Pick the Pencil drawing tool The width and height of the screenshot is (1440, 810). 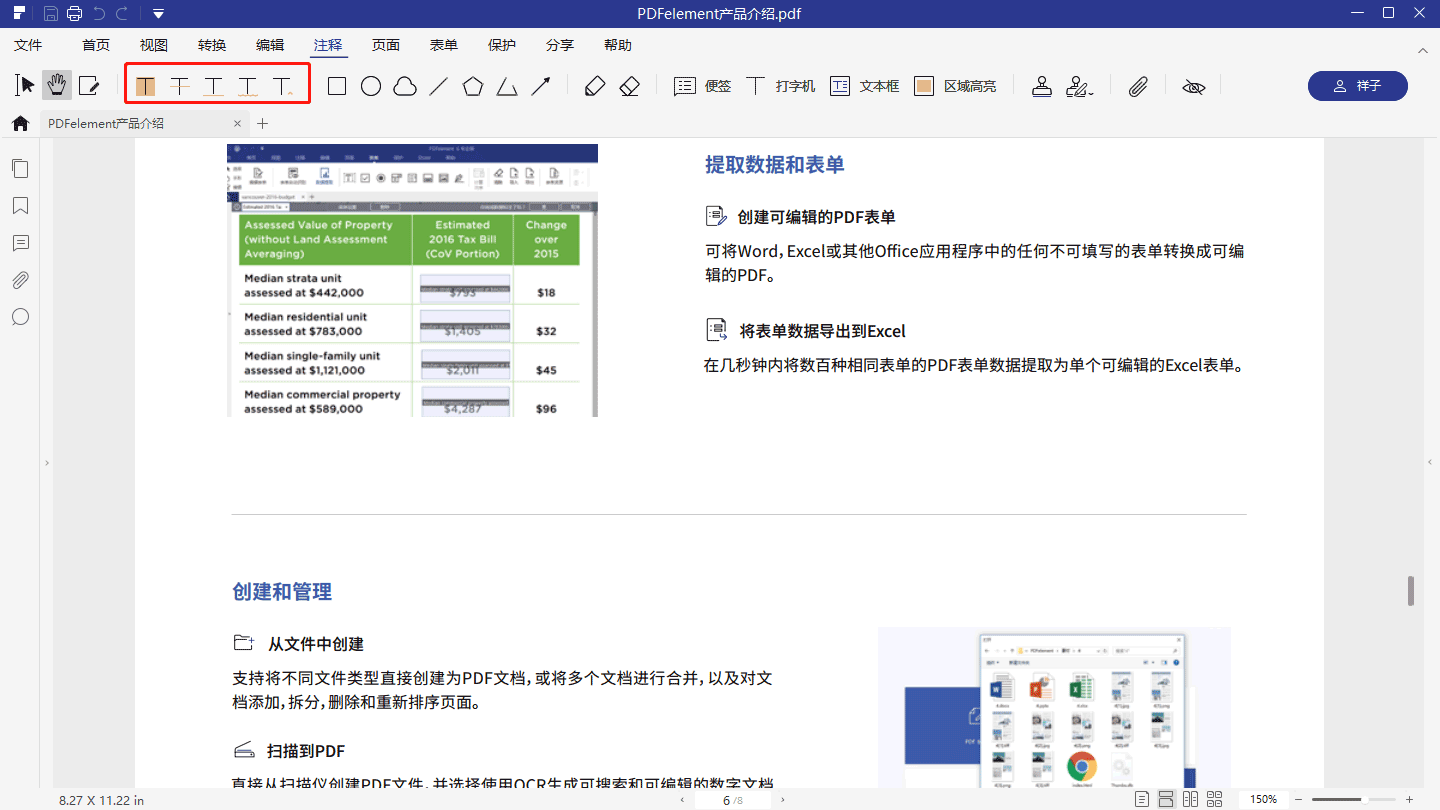pos(595,86)
